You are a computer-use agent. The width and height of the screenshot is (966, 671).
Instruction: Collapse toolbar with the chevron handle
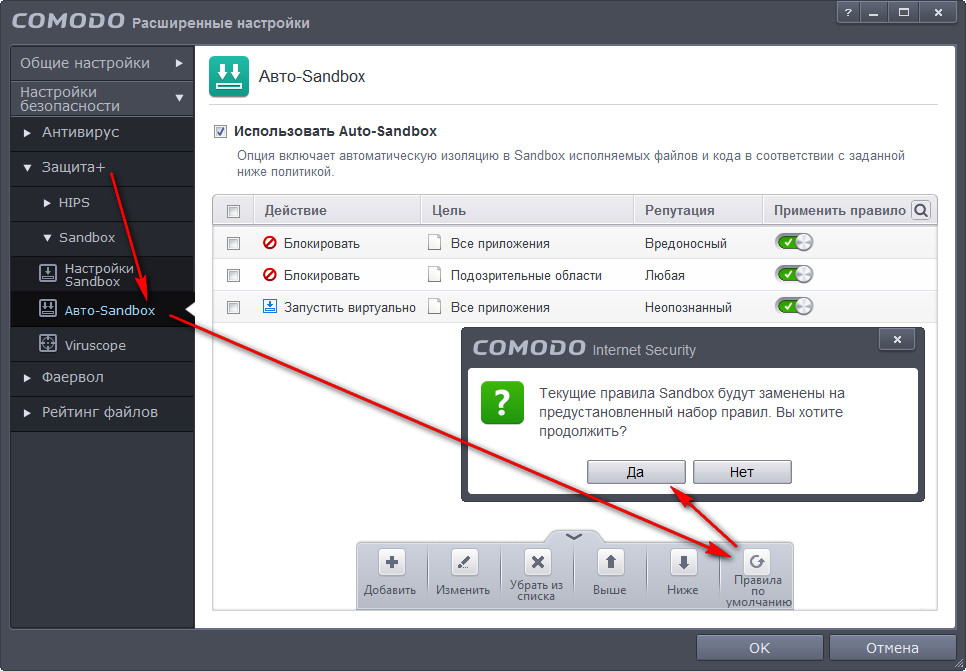[x=574, y=536]
